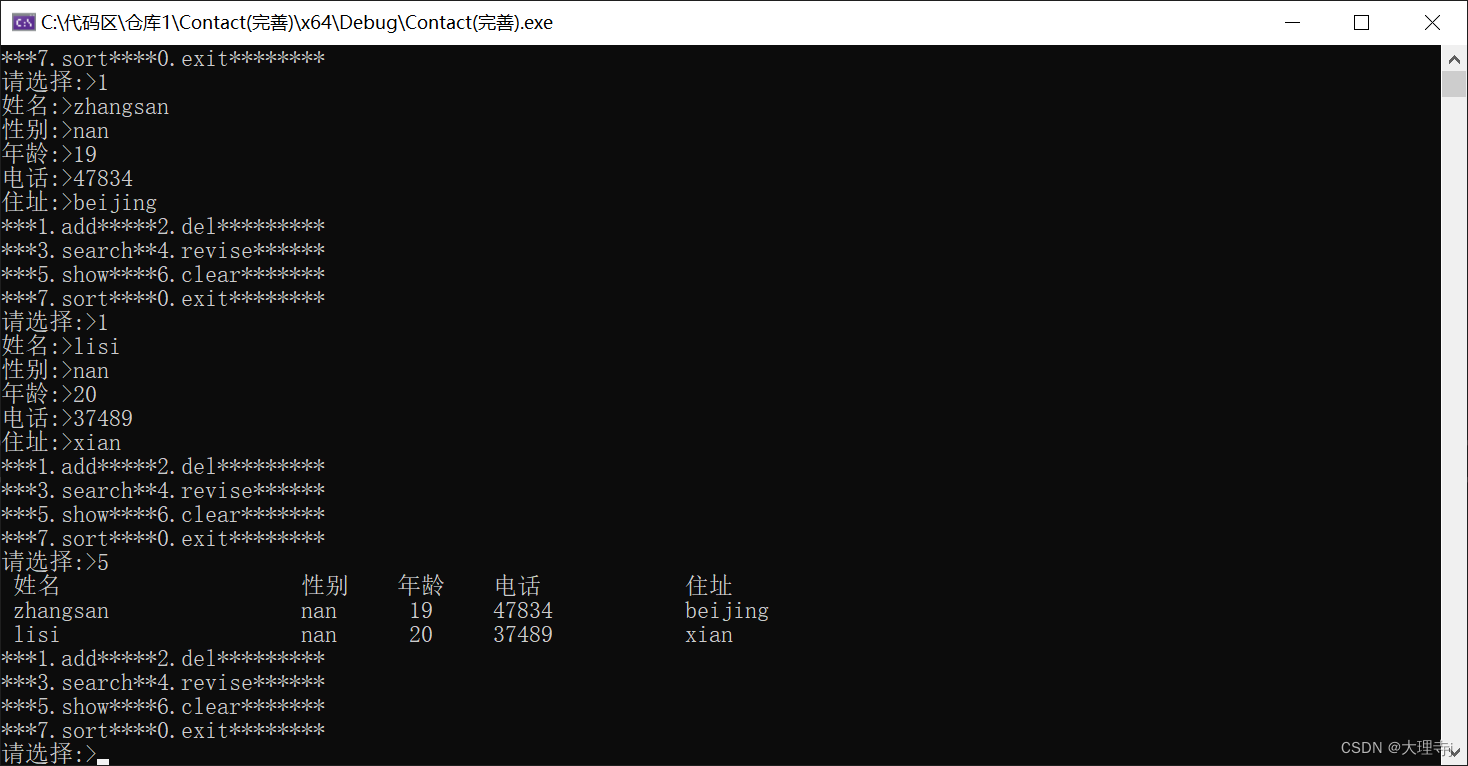Click the last menu line '***7.sort****0.exit'
This screenshot has width=1468, height=766.
click(163, 731)
